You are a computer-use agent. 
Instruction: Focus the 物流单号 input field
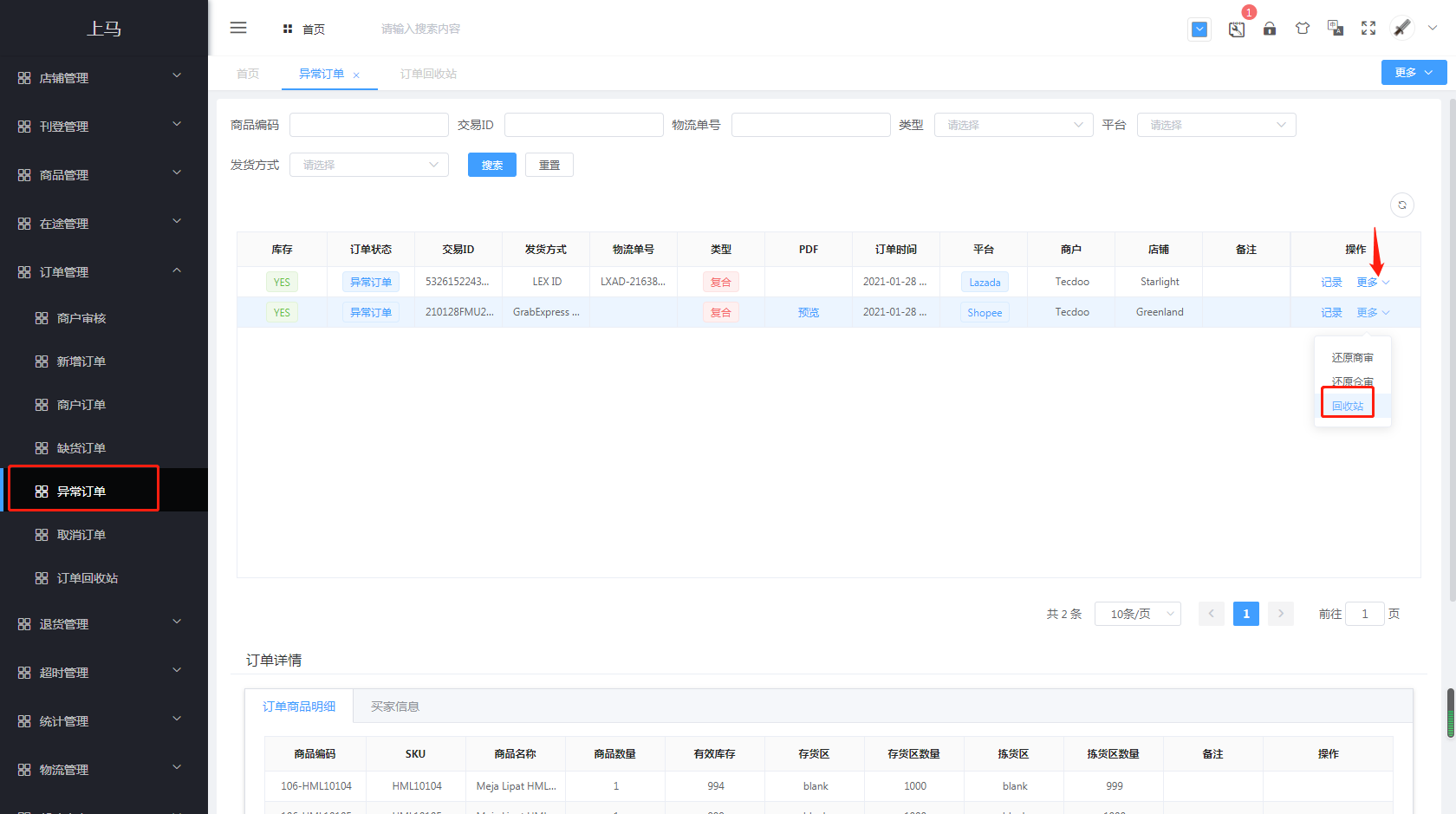(x=811, y=125)
